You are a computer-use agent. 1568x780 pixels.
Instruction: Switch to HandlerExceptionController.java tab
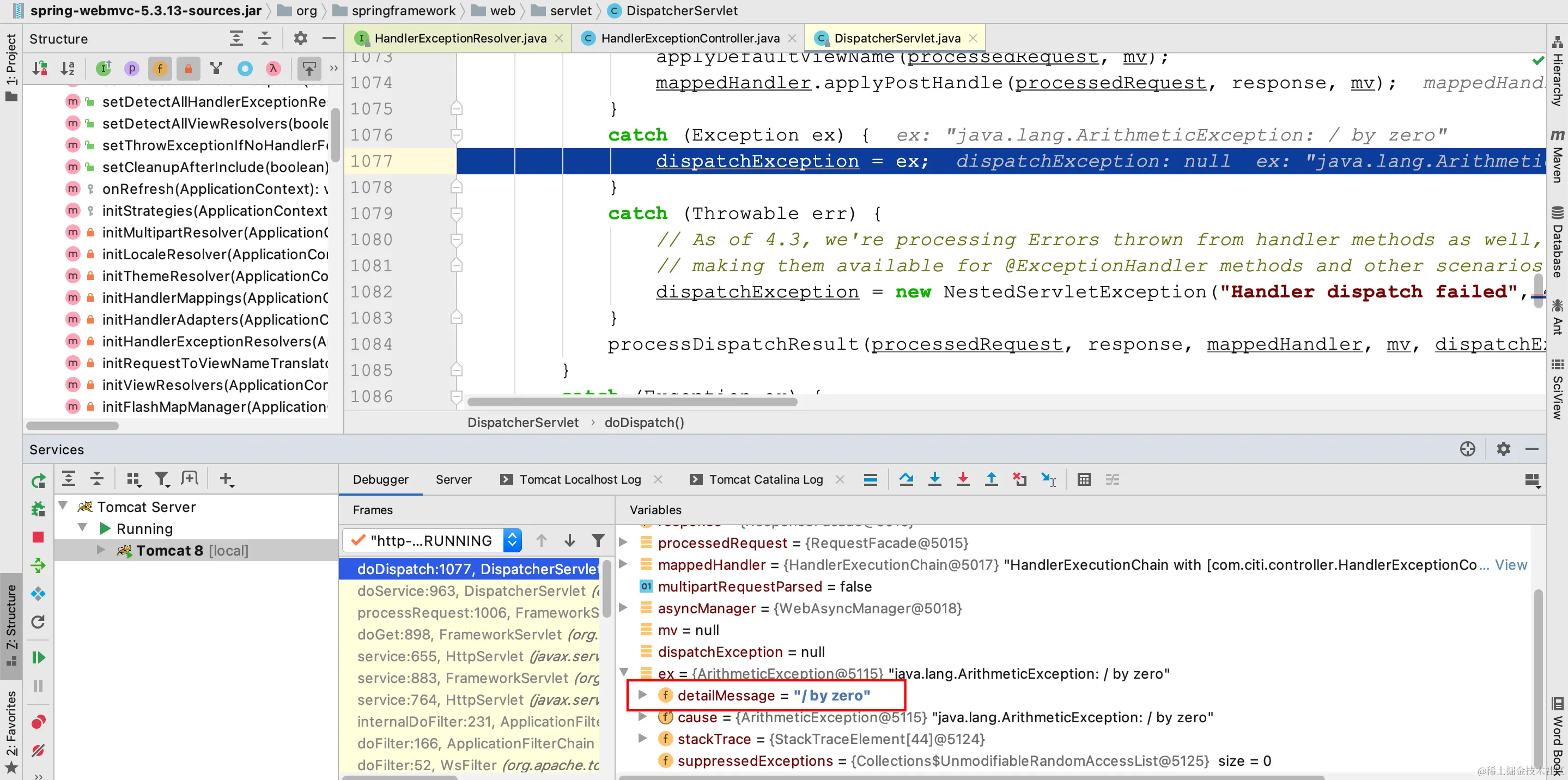[x=689, y=38]
